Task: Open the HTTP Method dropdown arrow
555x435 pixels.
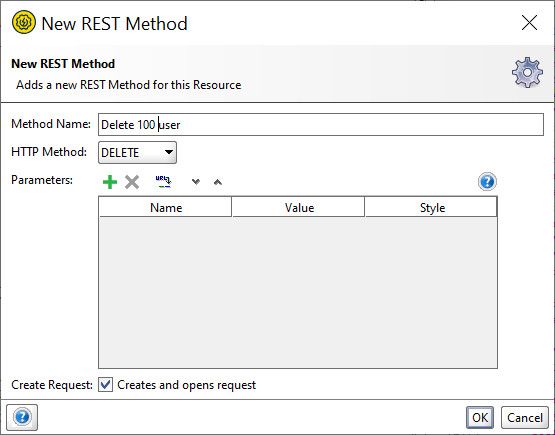Action: click(169, 153)
